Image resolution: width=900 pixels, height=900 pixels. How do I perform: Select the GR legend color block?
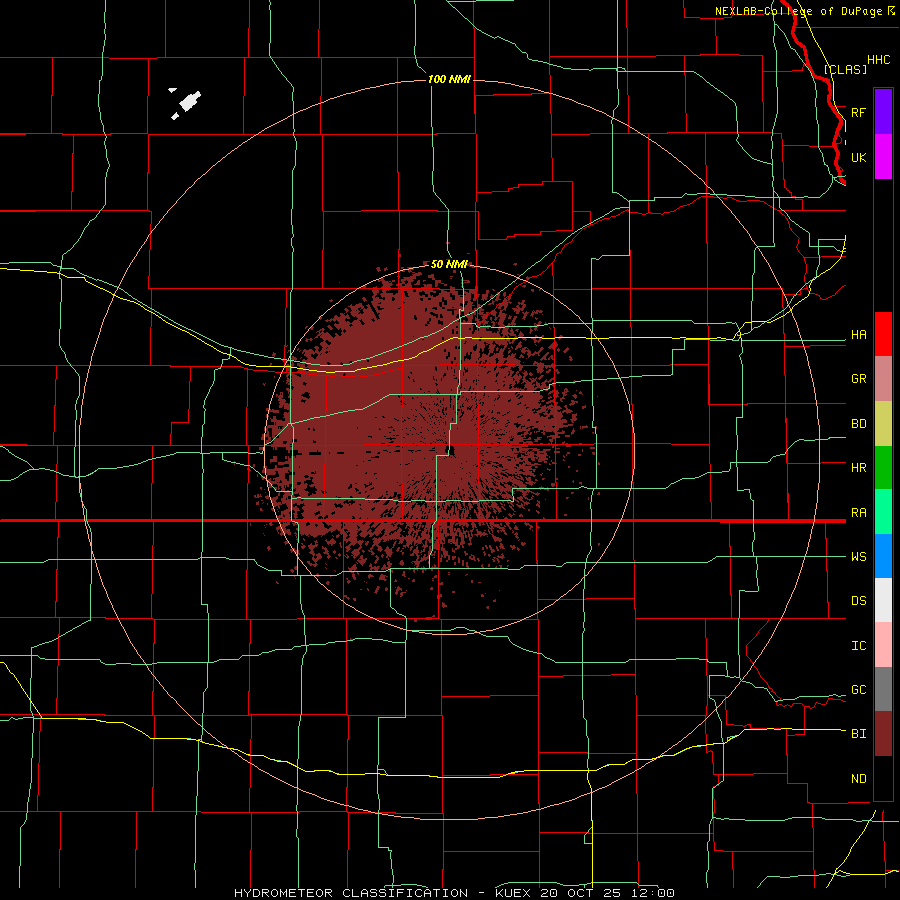(x=883, y=378)
